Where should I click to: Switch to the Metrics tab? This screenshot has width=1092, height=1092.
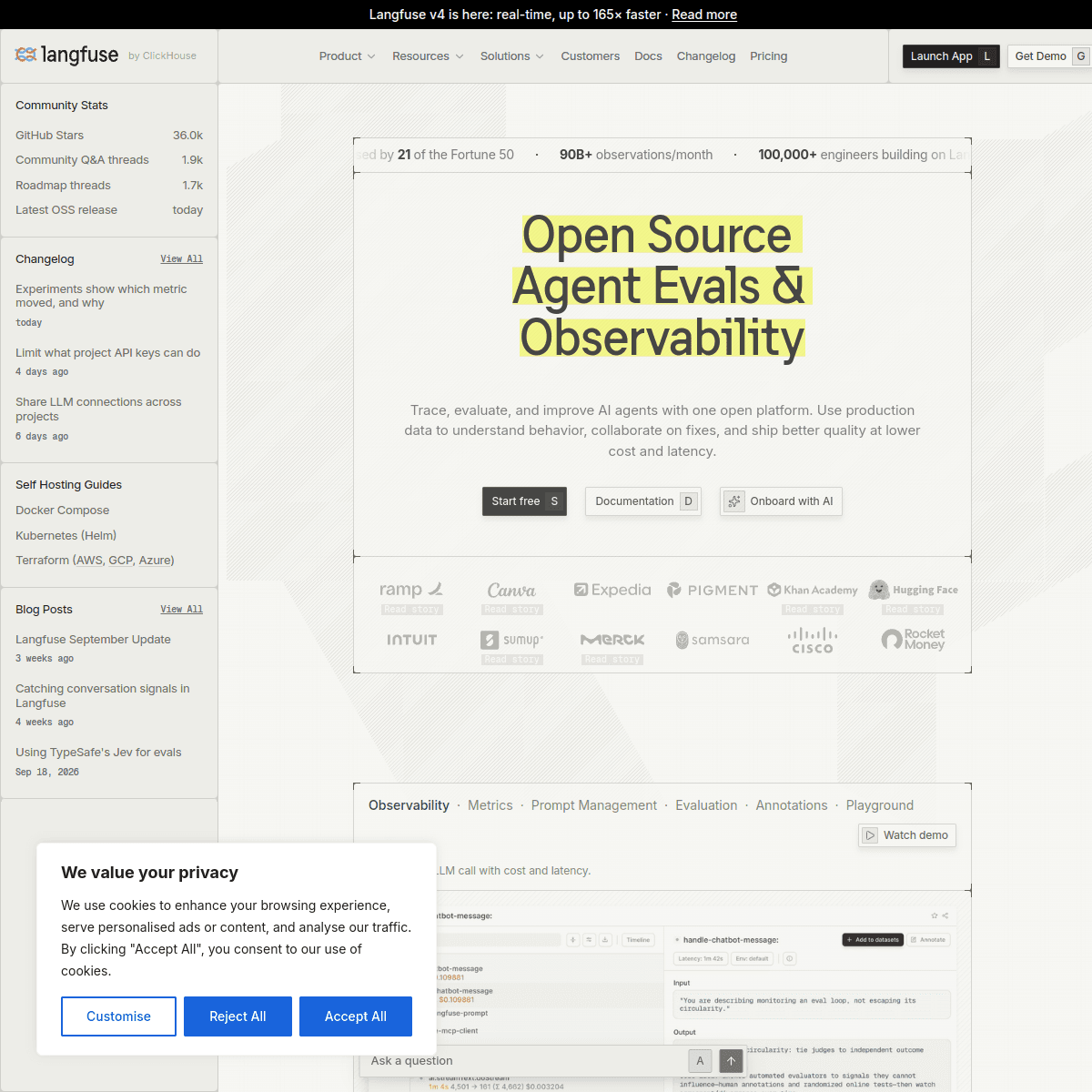coord(490,805)
